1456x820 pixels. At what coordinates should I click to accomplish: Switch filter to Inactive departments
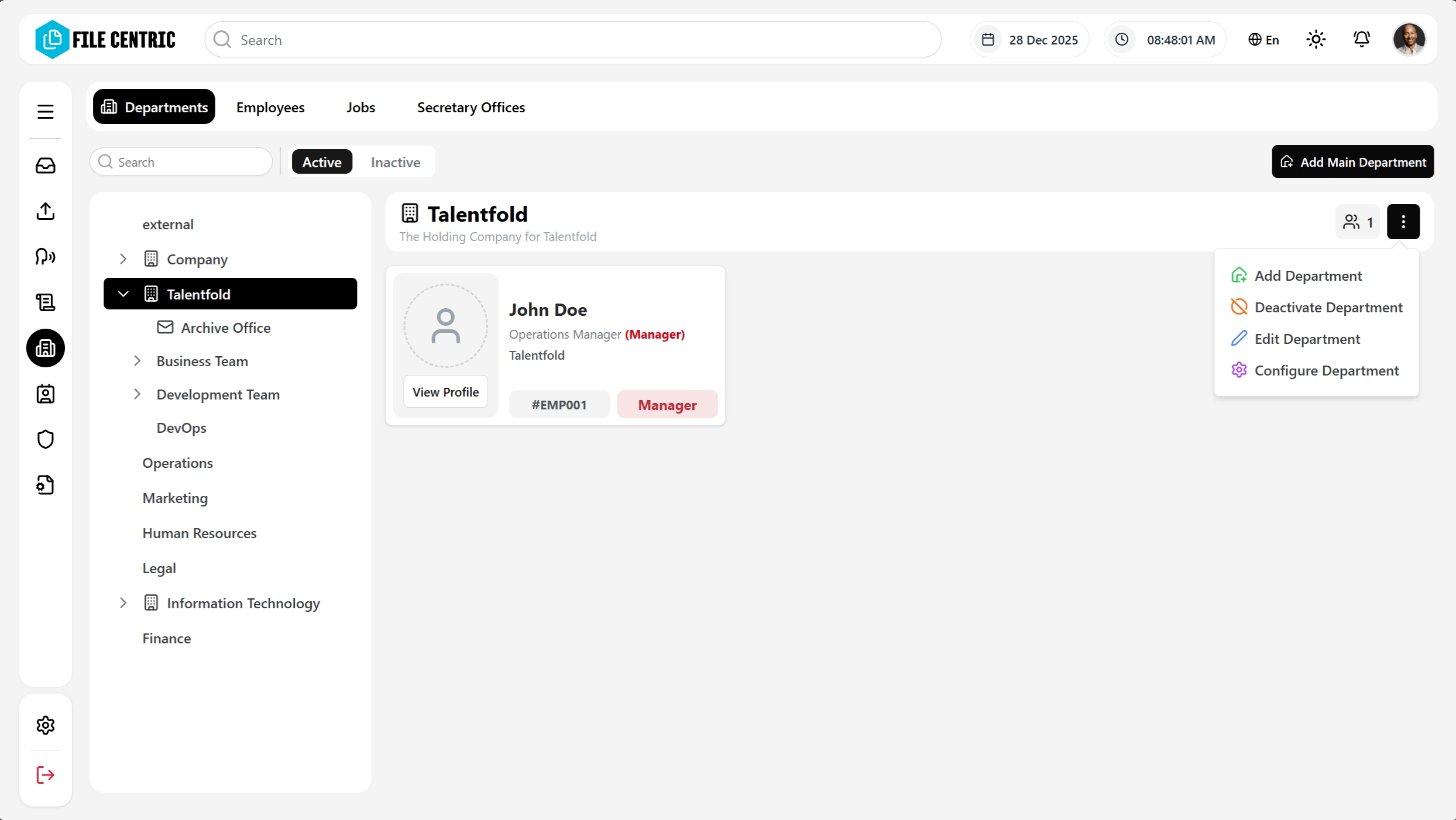395,162
